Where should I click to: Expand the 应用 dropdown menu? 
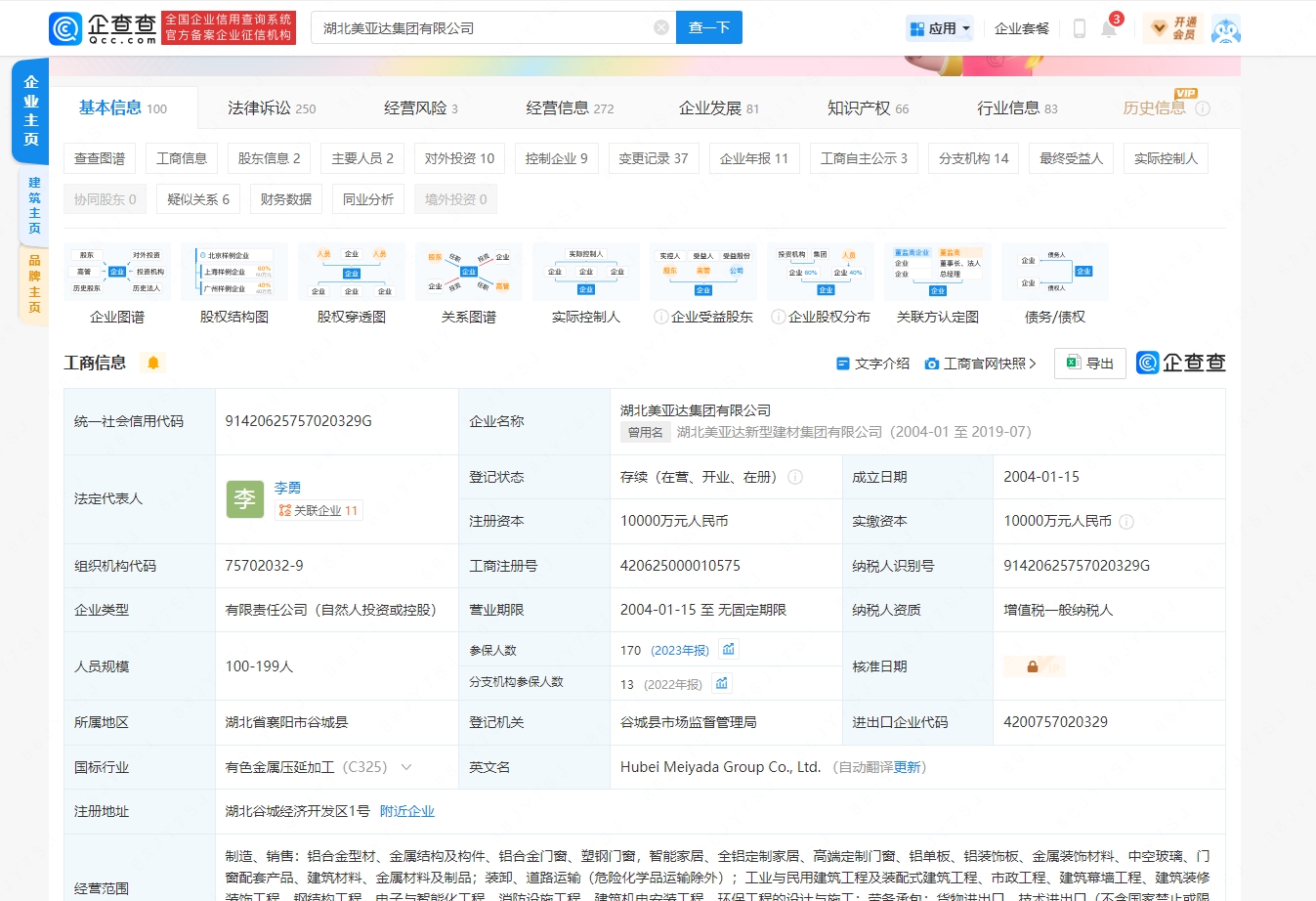pos(940,28)
